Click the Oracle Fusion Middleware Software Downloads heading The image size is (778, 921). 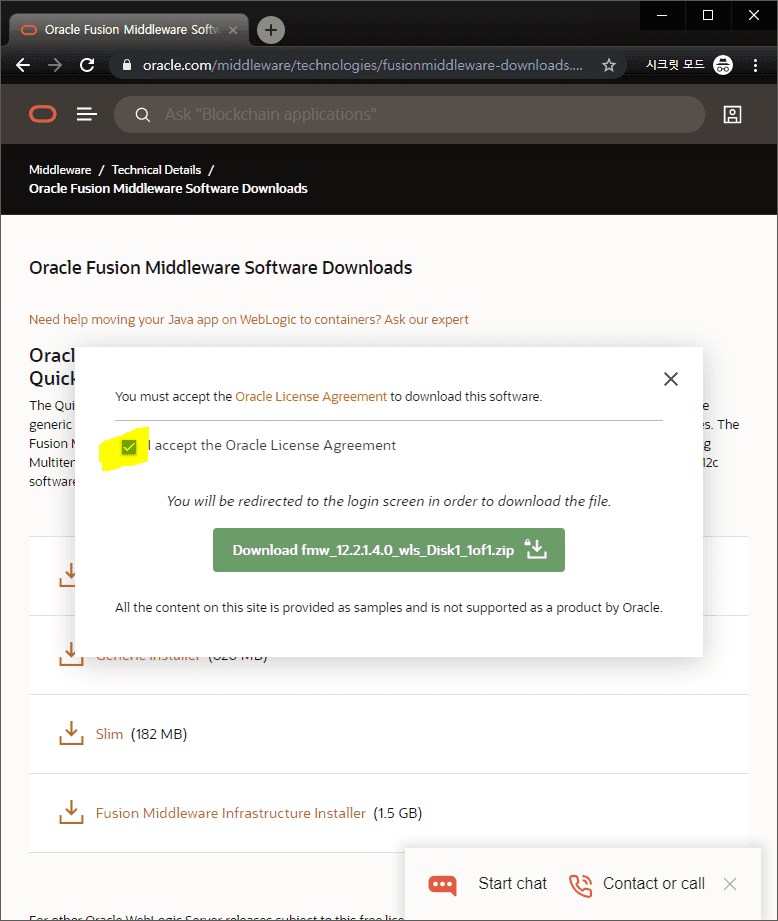221,268
